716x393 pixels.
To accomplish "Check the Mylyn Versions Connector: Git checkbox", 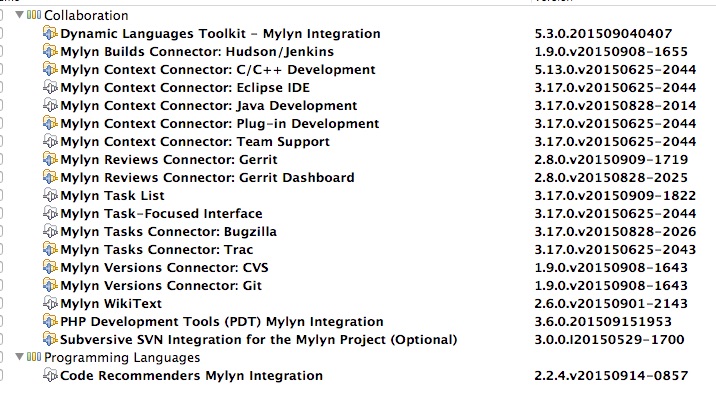I will [x=1, y=285].
